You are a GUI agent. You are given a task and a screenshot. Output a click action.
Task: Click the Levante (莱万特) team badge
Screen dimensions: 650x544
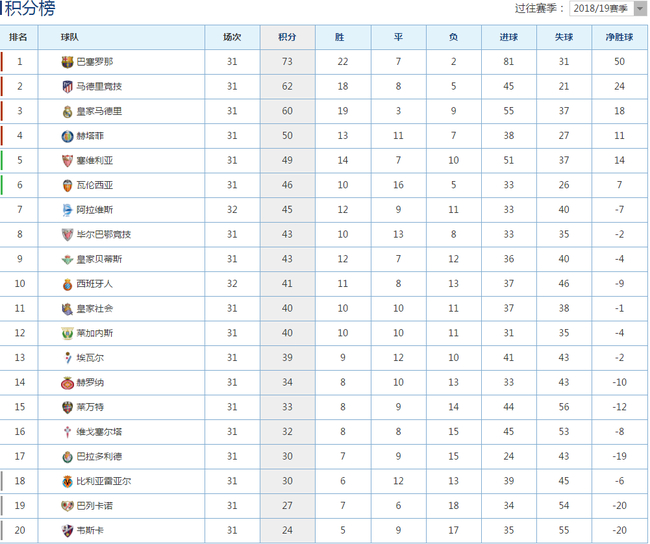[x=68, y=407]
